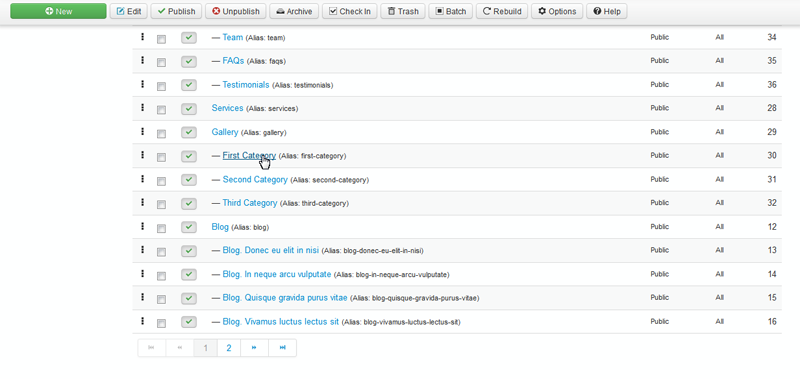Image resolution: width=800 pixels, height=379 pixels.
Task: Toggle published status icon for Second Category
Action: pyautogui.click(x=189, y=180)
